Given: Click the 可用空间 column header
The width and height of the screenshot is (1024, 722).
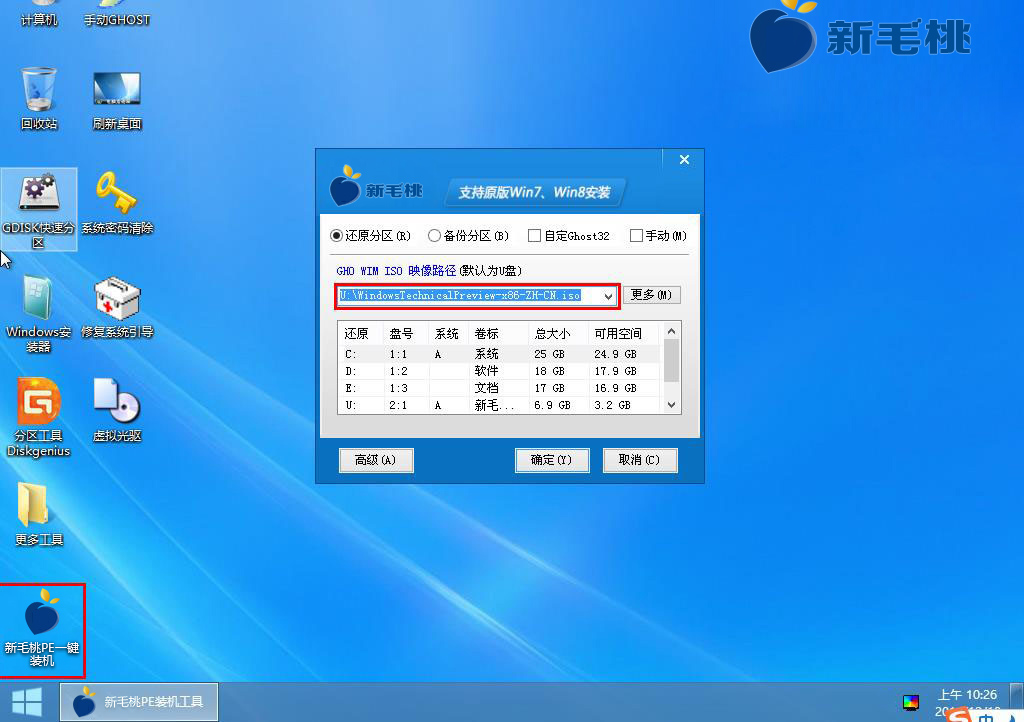Looking at the screenshot, I should [625, 334].
